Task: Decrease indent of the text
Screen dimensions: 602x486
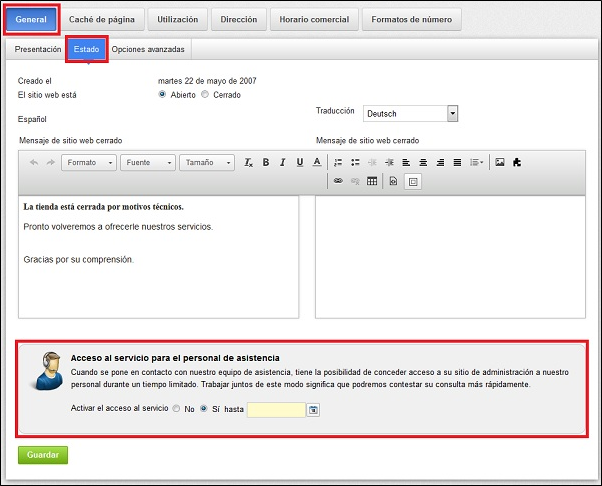Action: [372, 162]
